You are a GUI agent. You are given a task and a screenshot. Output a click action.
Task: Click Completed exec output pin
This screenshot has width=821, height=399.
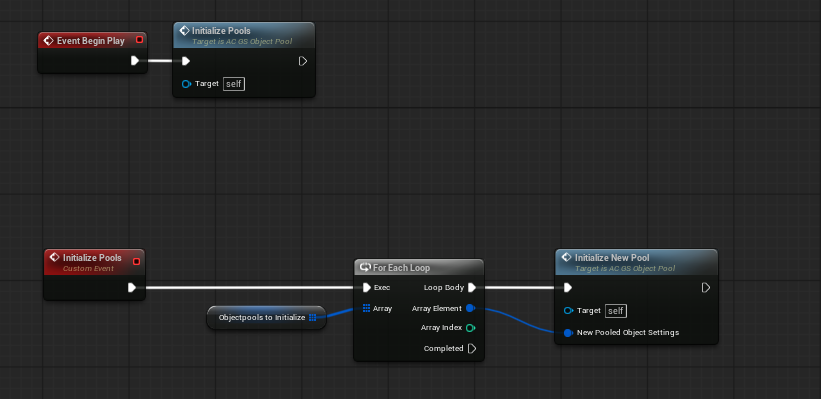[x=472, y=348]
